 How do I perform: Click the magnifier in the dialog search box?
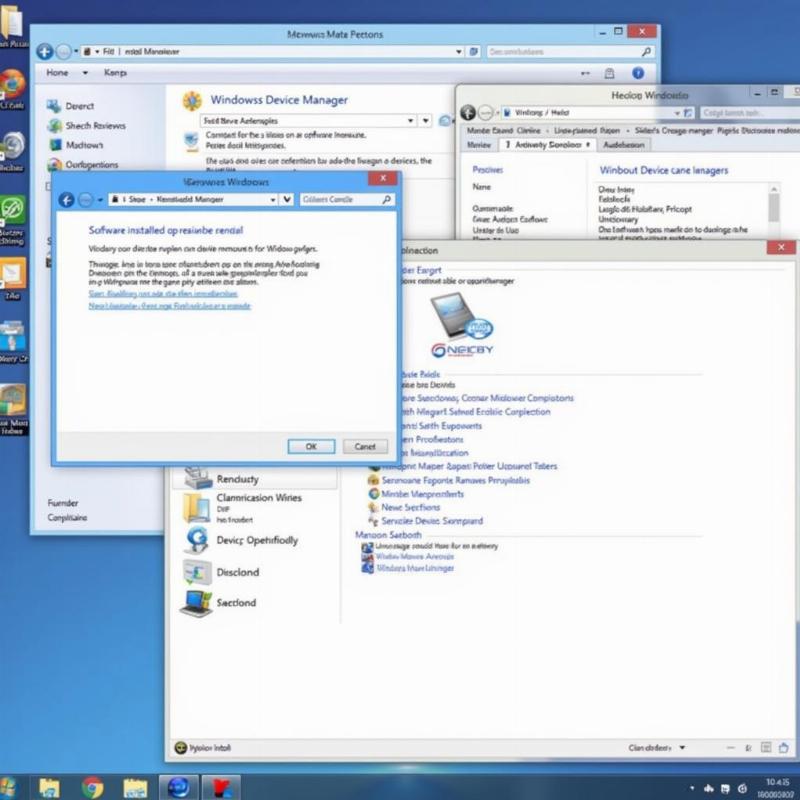[386, 200]
